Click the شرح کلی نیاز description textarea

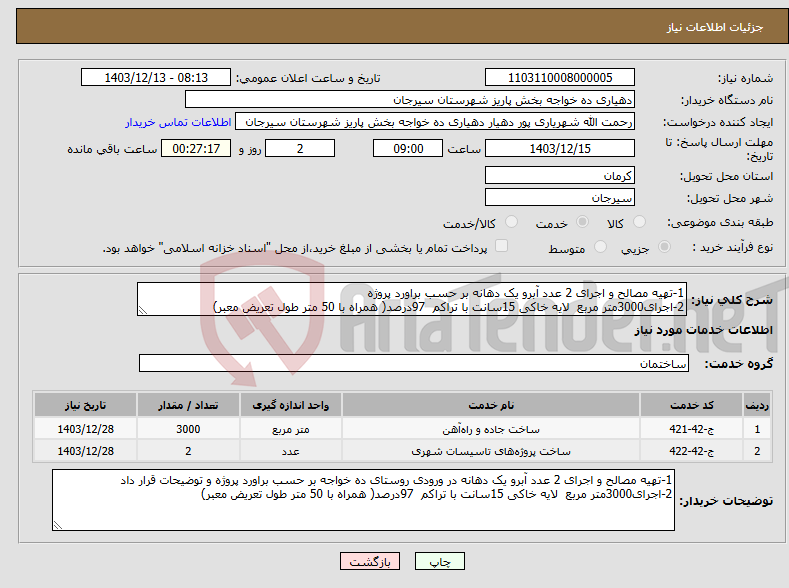tap(412, 299)
